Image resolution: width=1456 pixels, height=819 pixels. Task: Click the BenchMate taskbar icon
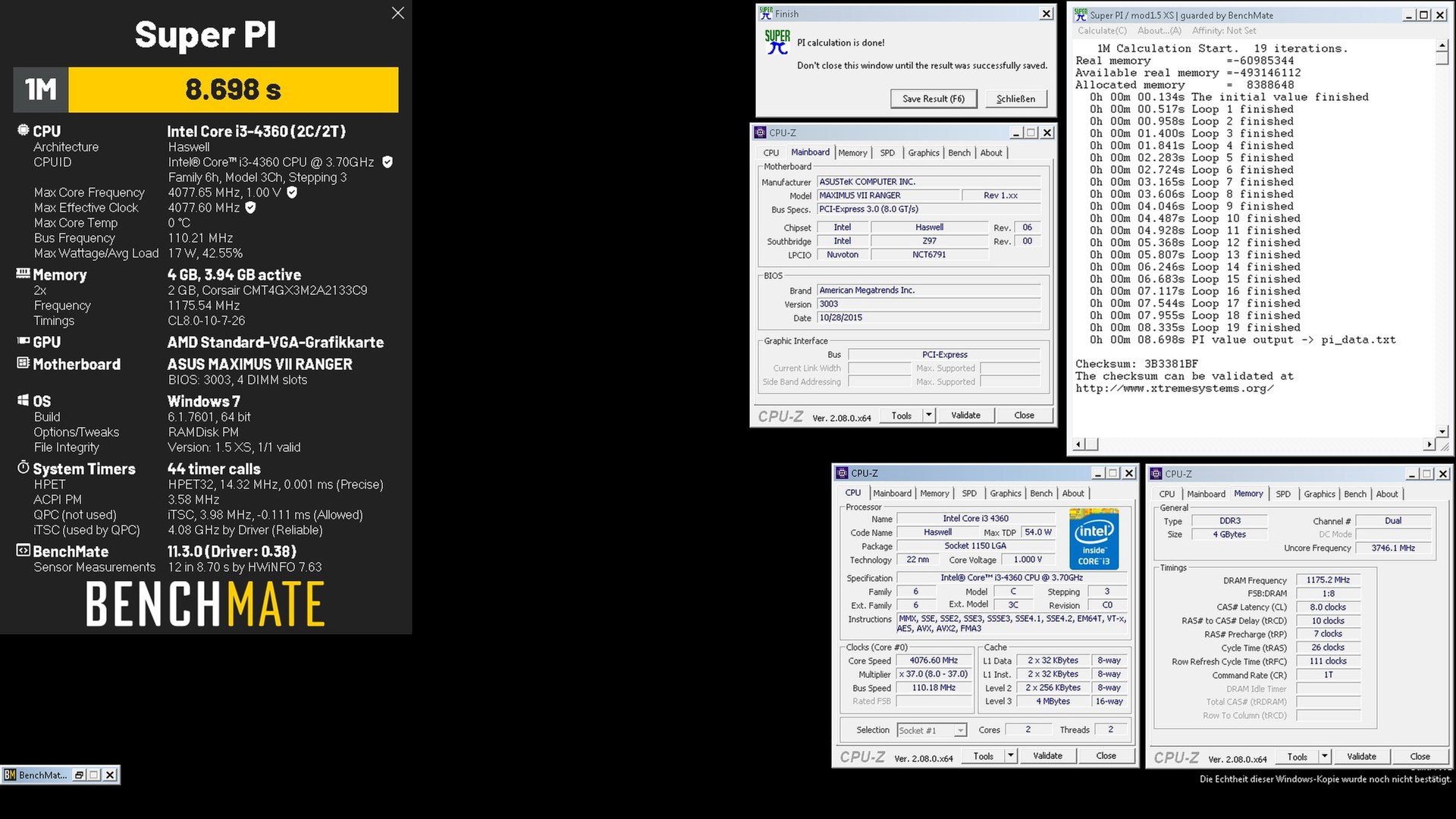point(10,775)
